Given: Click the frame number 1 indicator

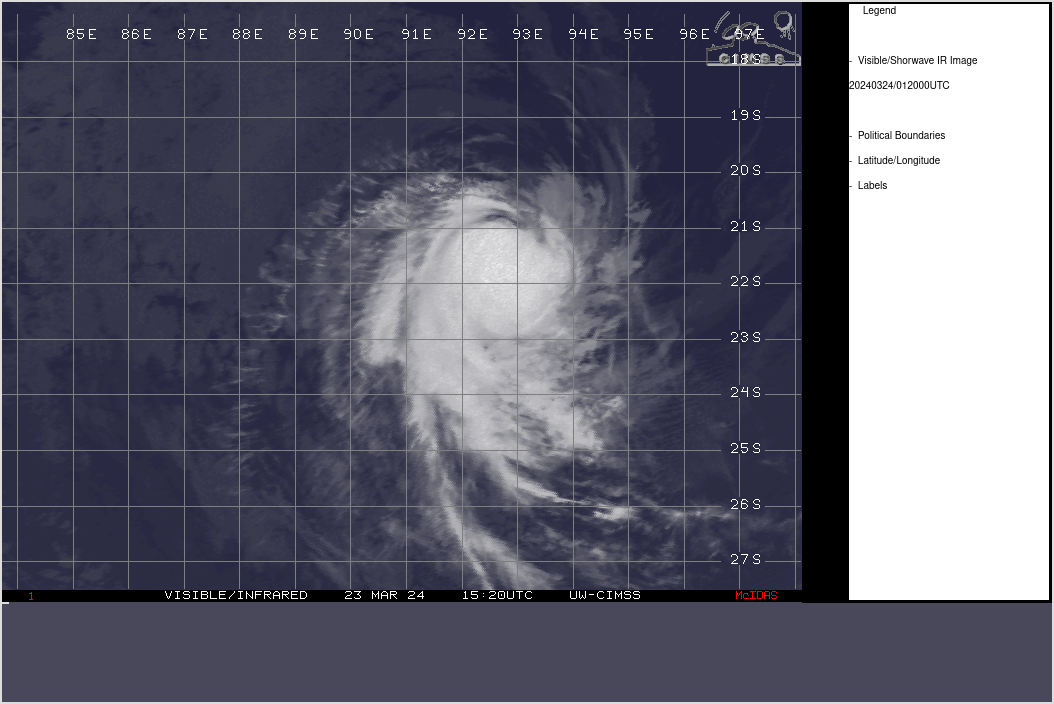Looking at the screenshot, I should point(29,595).
